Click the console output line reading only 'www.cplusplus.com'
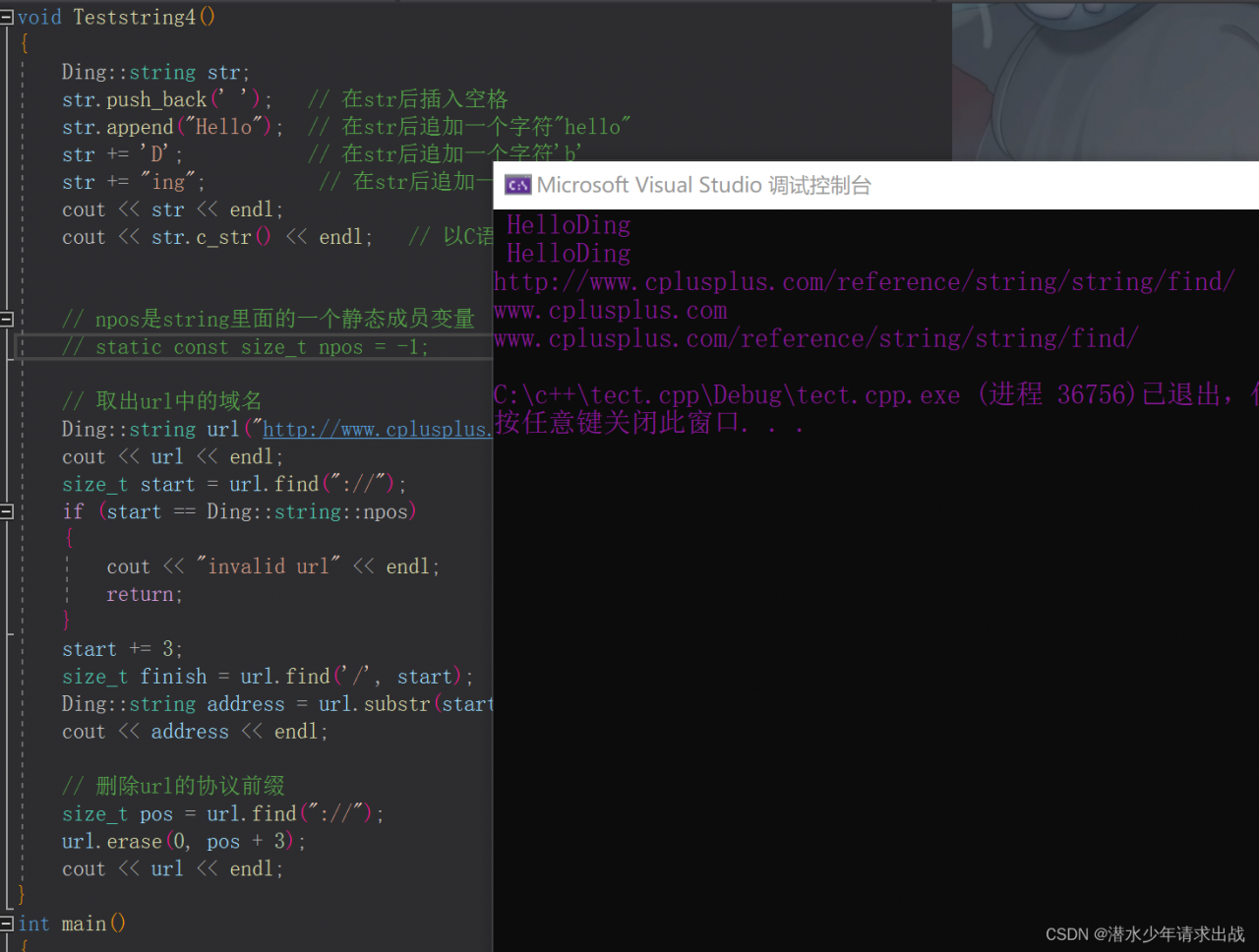The height and width of the screenshot is (952, 1259). pyautogui.click(x=611, y=311)
